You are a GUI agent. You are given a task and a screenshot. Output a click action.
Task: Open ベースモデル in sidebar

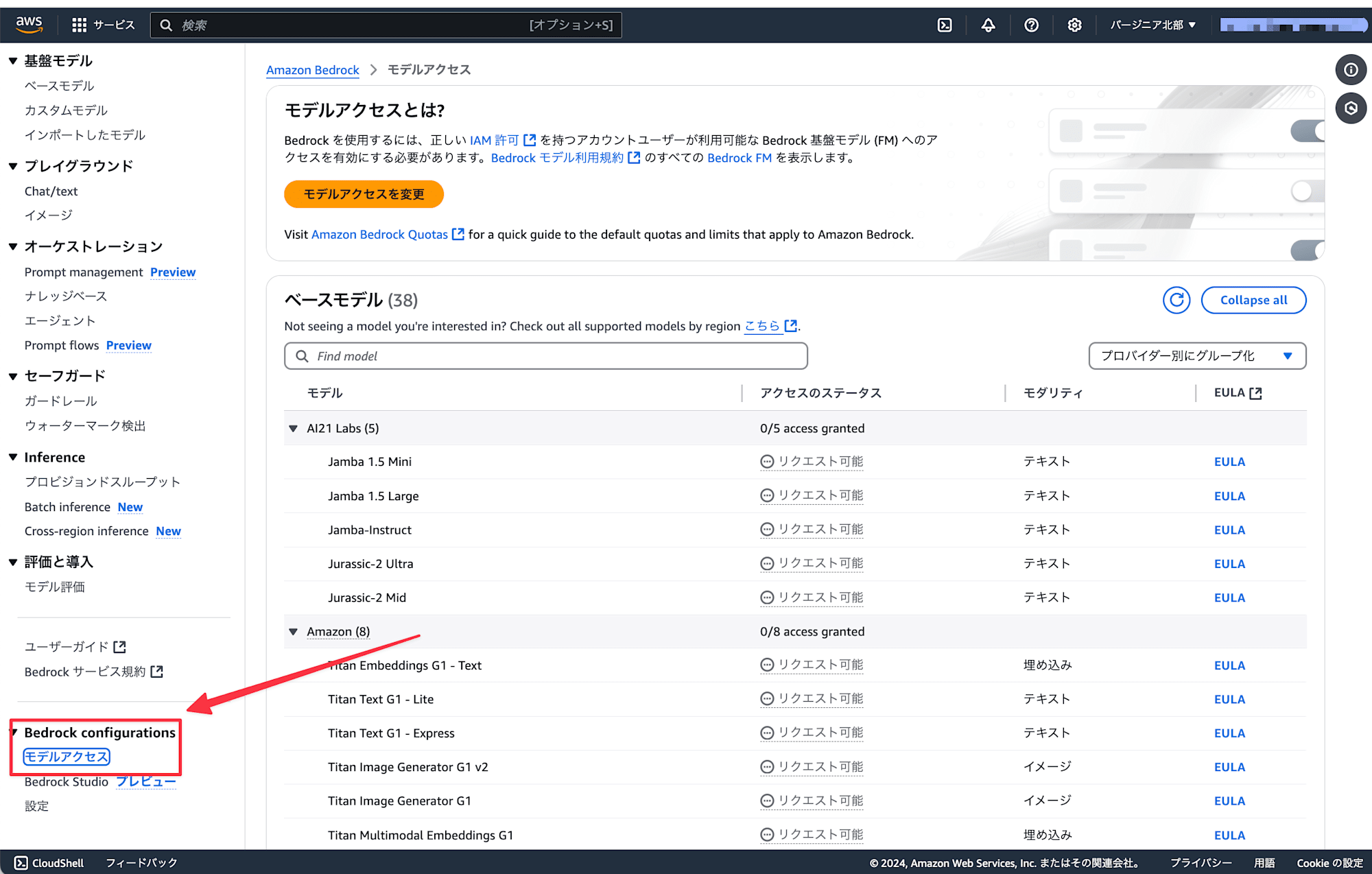[59, 86]
